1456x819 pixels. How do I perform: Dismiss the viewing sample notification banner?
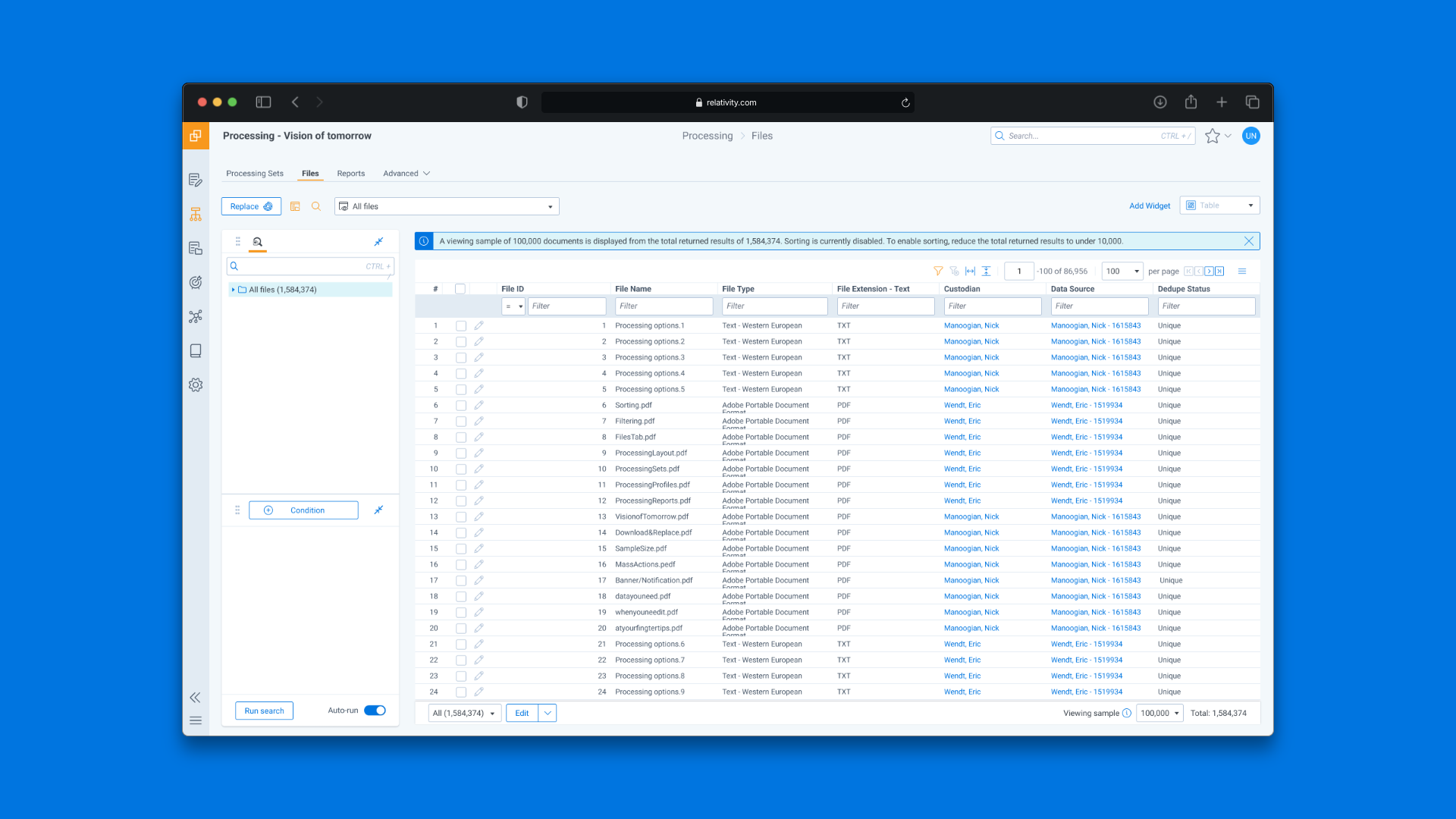coord(1248,241)
